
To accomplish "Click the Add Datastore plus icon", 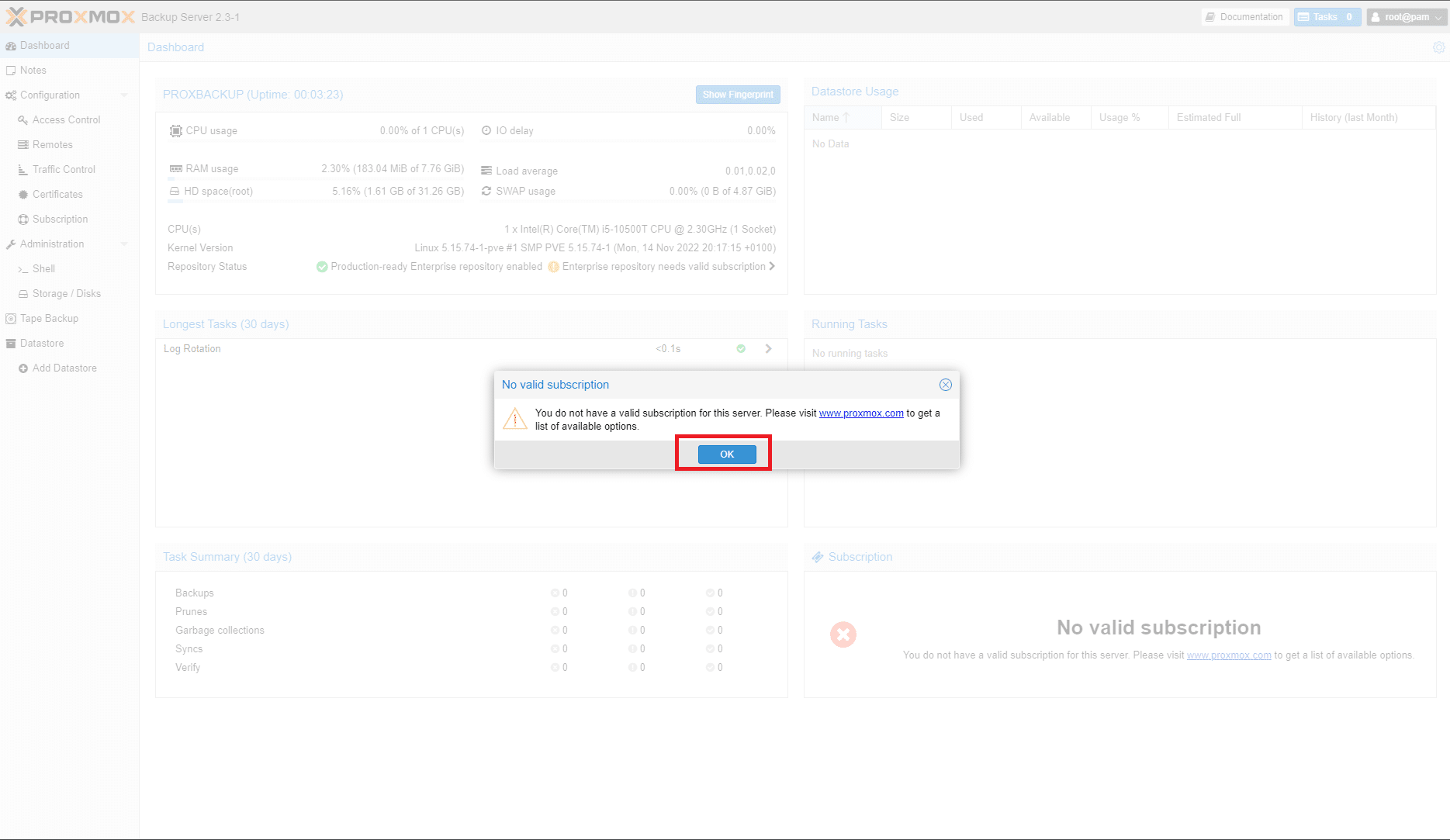I will [x=23, y=368].
